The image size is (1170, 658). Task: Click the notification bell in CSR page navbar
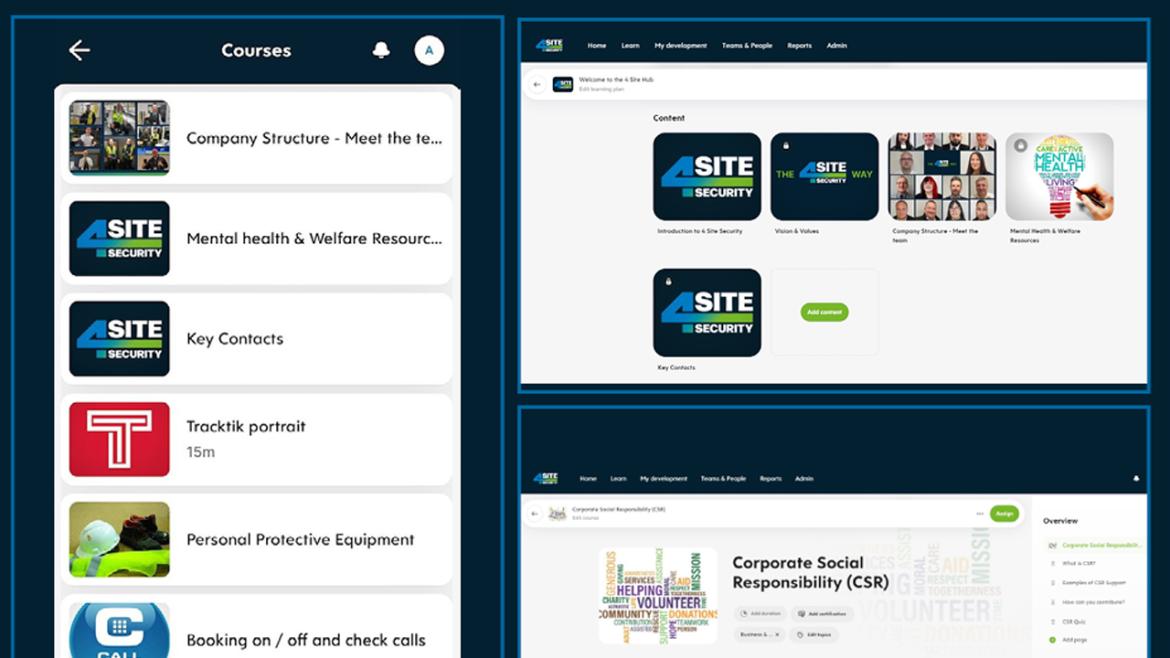[x=1136, y=479]
